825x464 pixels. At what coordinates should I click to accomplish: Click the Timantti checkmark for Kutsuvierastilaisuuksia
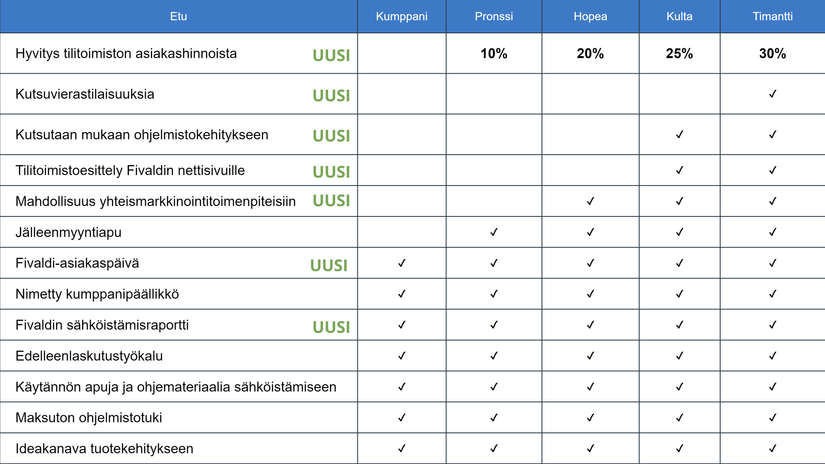pos(772,94)
